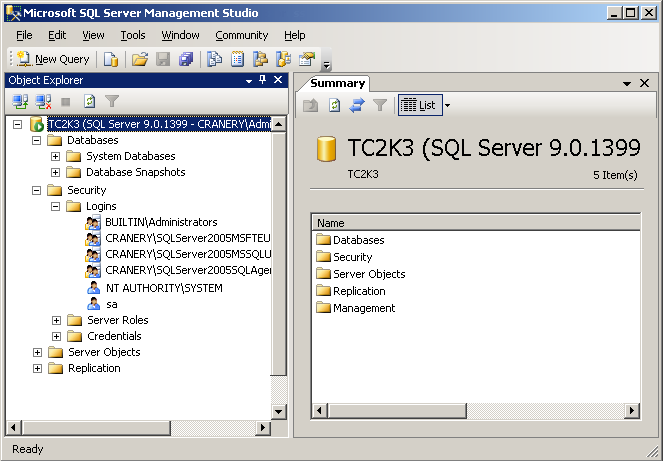The width and height of the screenshot is (664, 462).
Task: Open the Template Explorer toolbar icon
Action: pos(283,59)
